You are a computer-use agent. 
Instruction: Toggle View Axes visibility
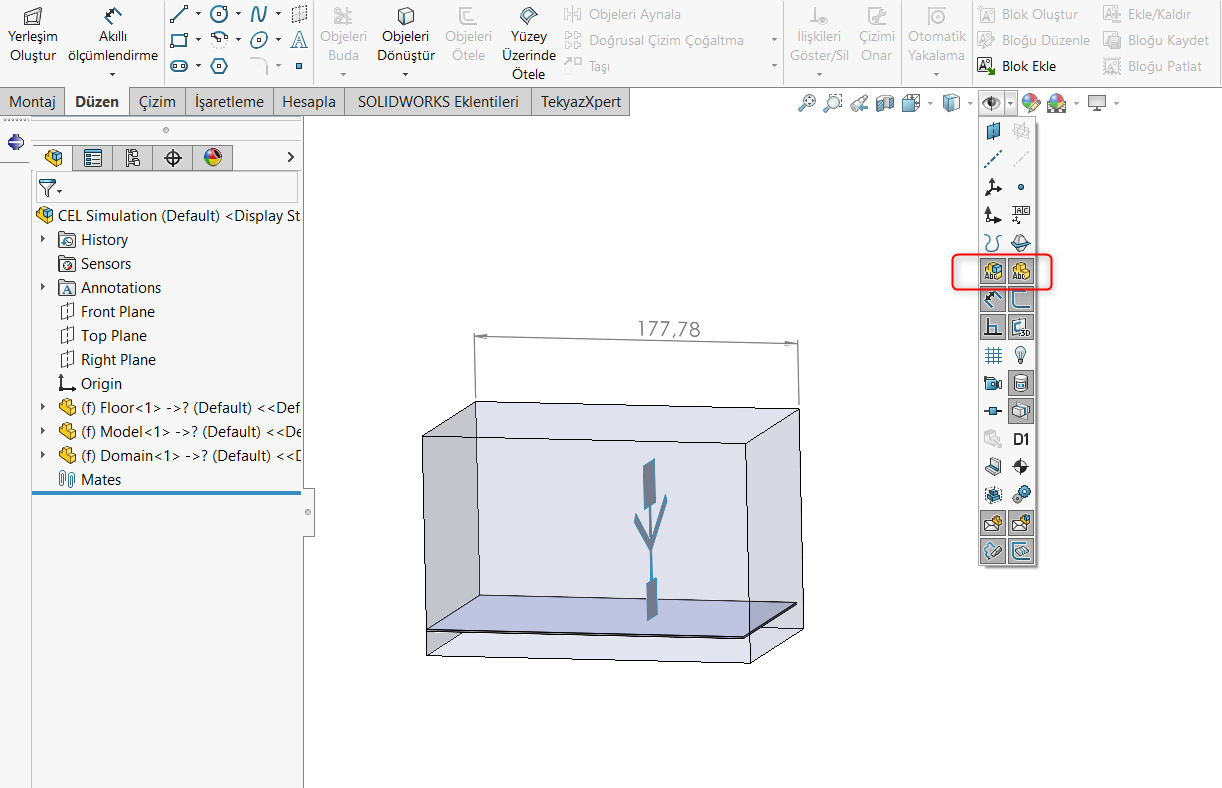993,159
